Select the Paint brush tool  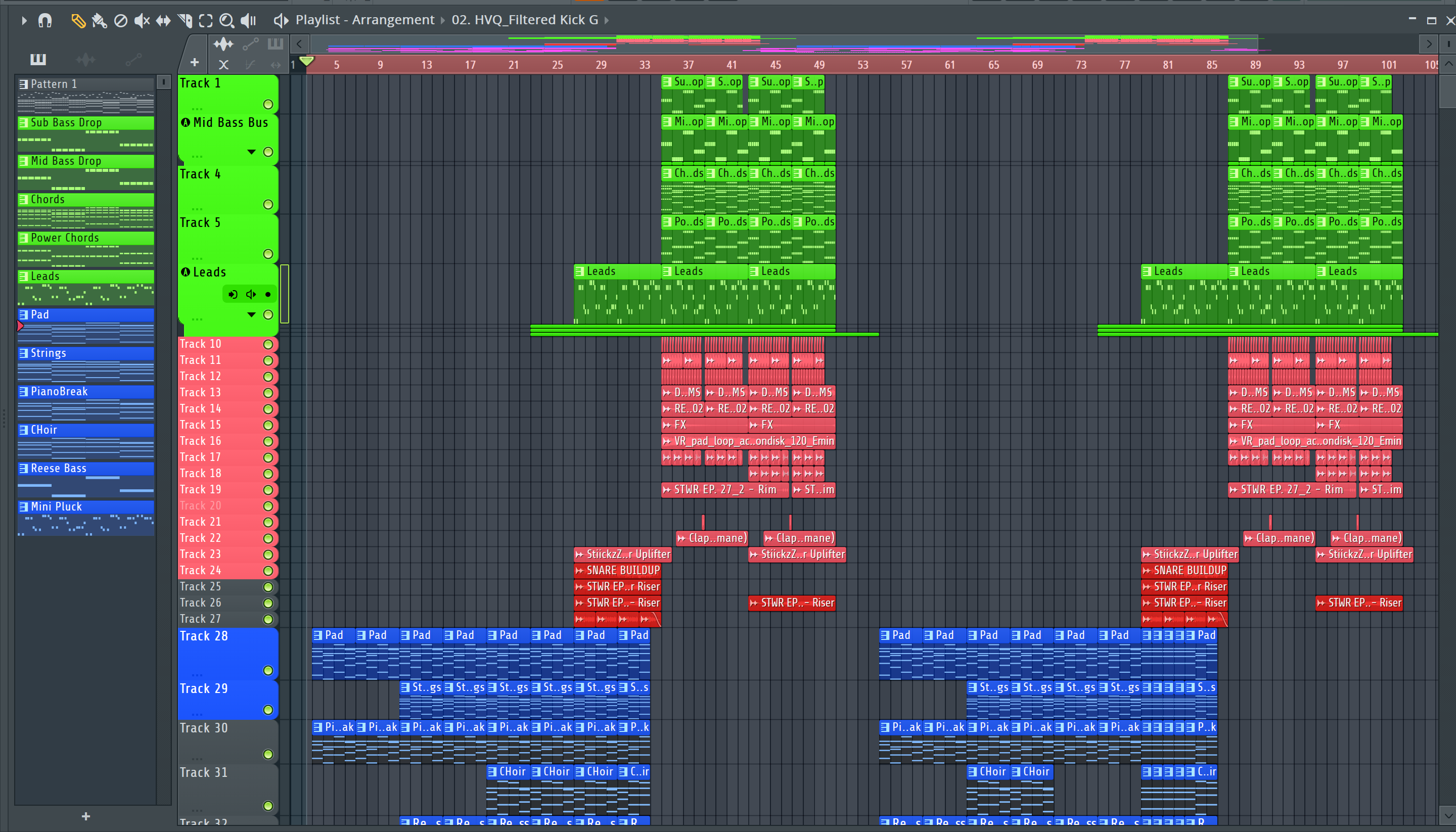100,21
